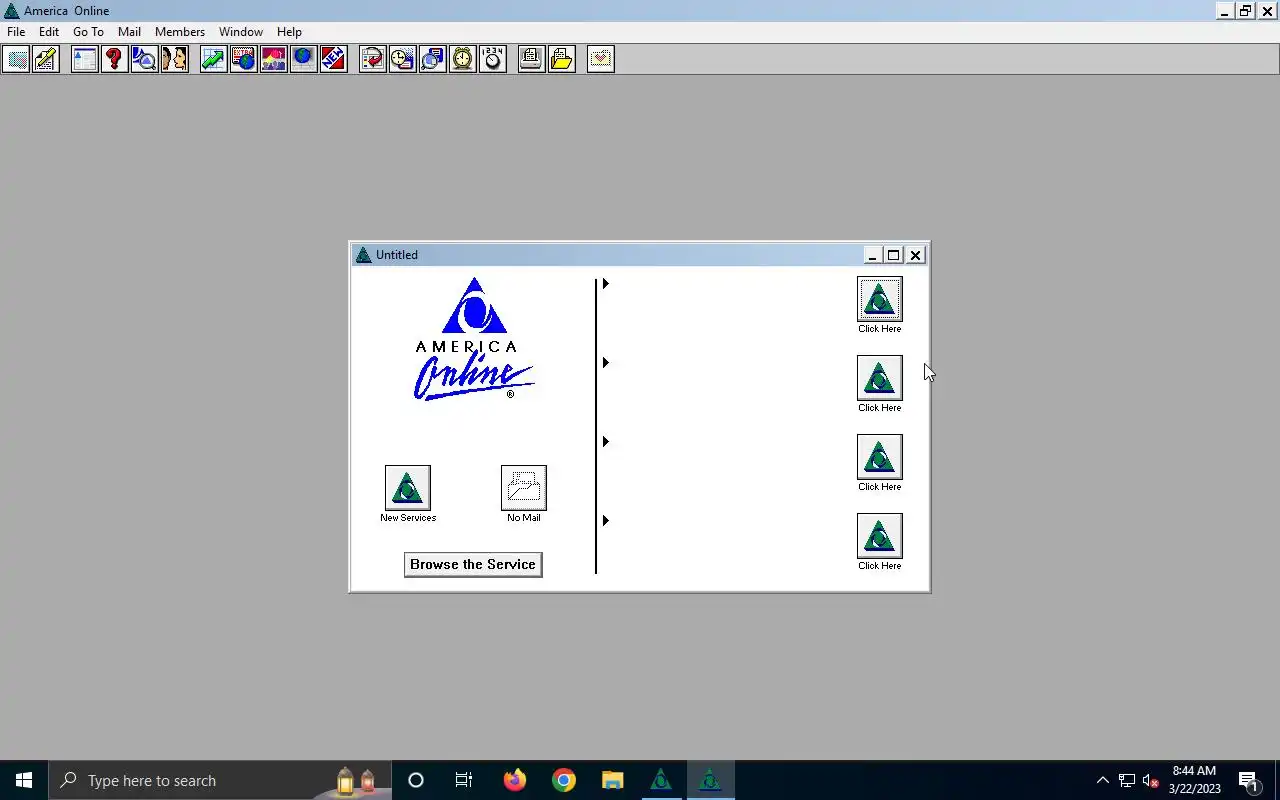This screenshot has height=800, width=1280.
Task: Click the volume speaker tray icon
Action: (x=1151, y=780)
